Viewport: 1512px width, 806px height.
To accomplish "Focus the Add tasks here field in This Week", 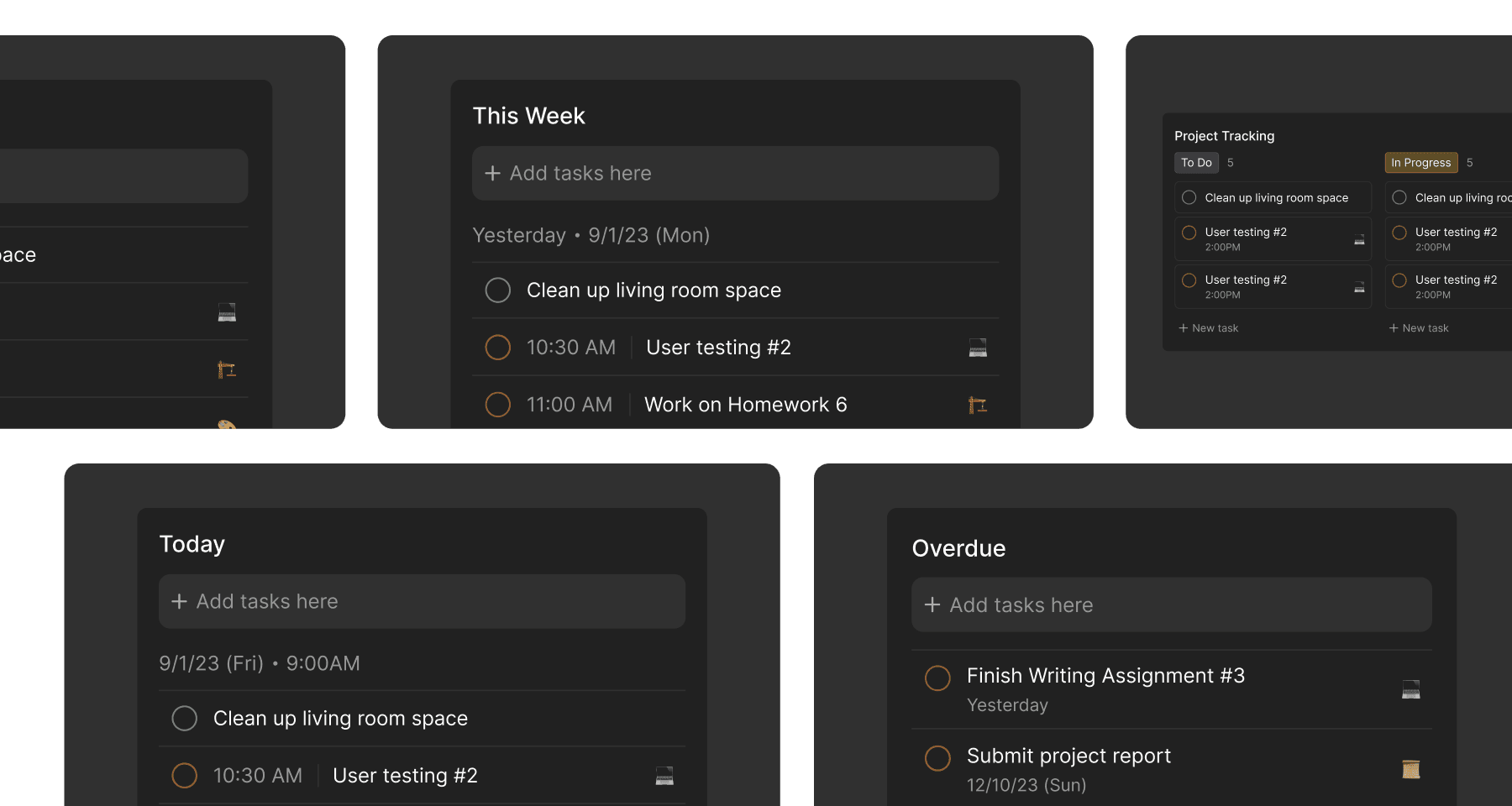I will [x=735, y=173].
